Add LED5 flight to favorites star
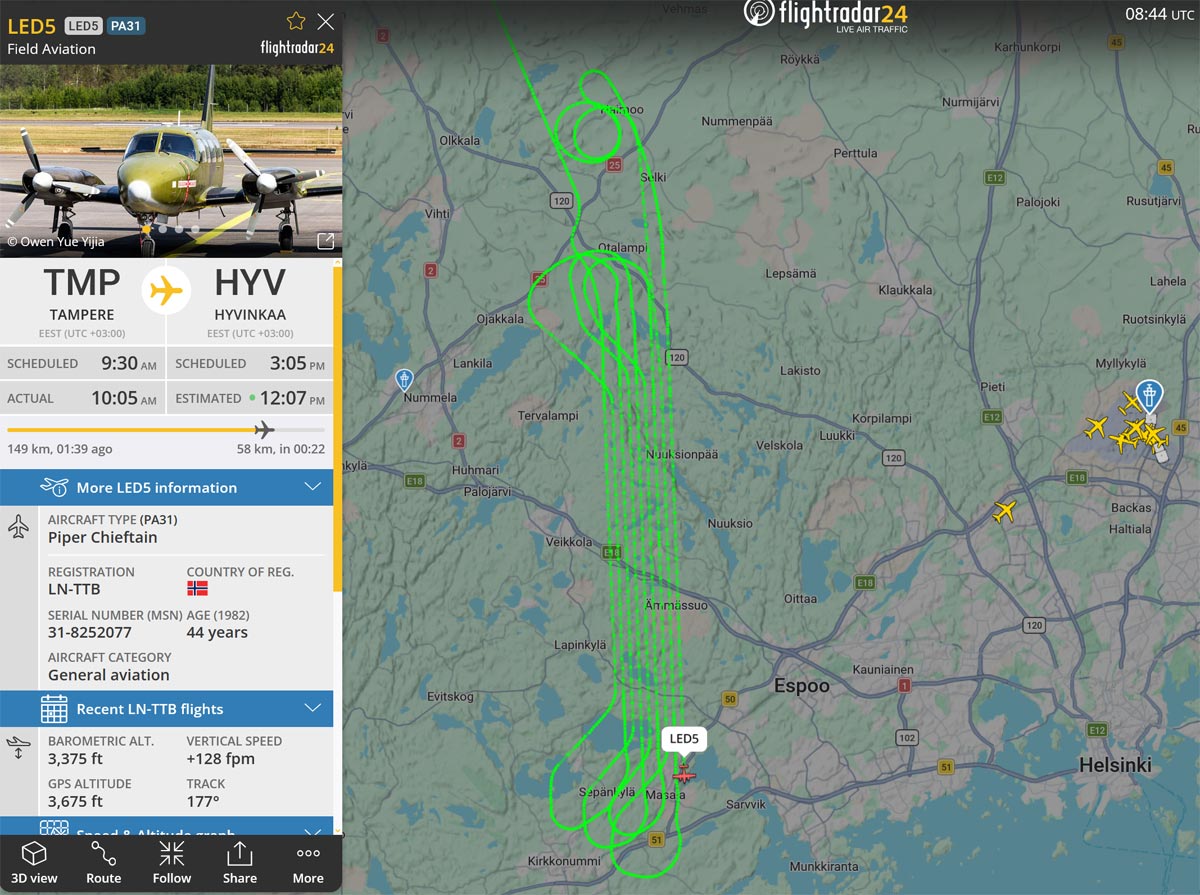 pos(295,21)
